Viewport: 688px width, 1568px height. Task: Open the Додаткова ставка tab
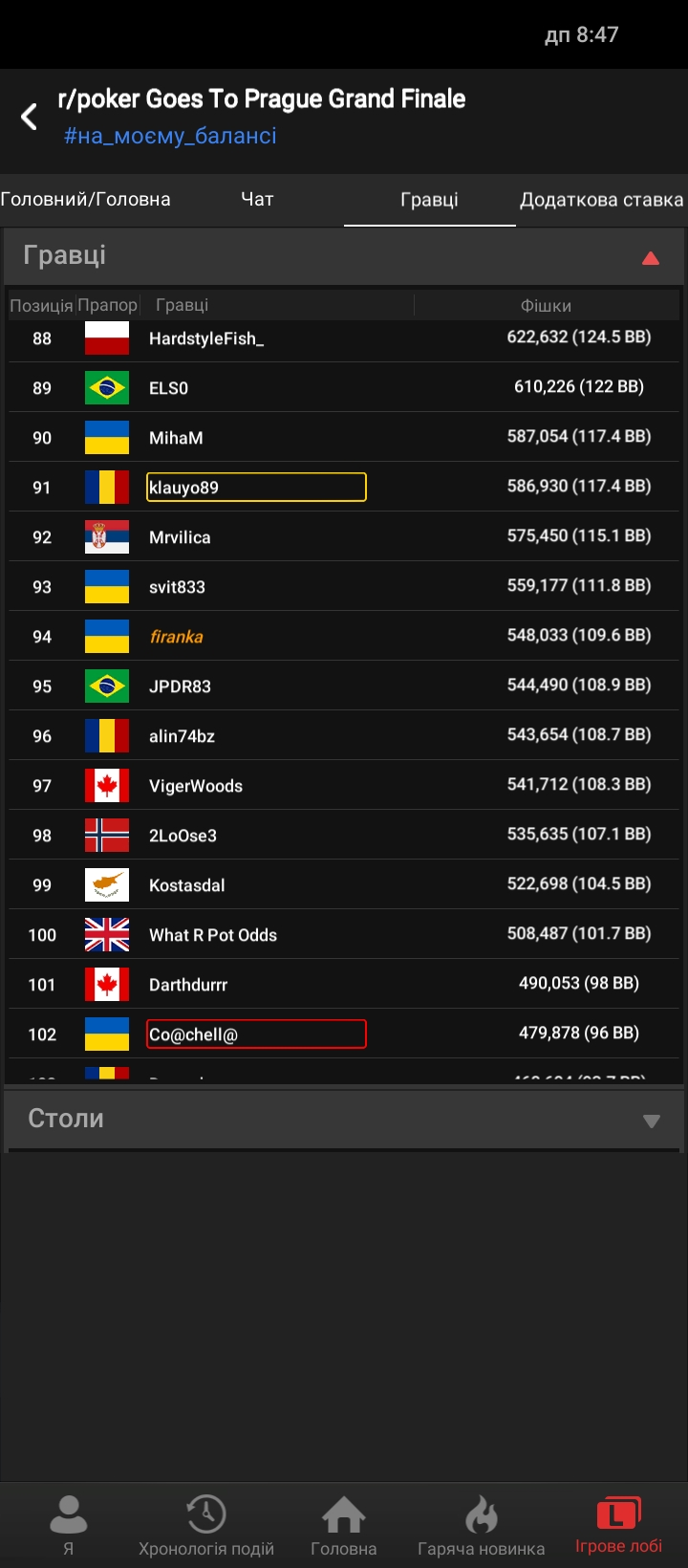coord(601,200)
